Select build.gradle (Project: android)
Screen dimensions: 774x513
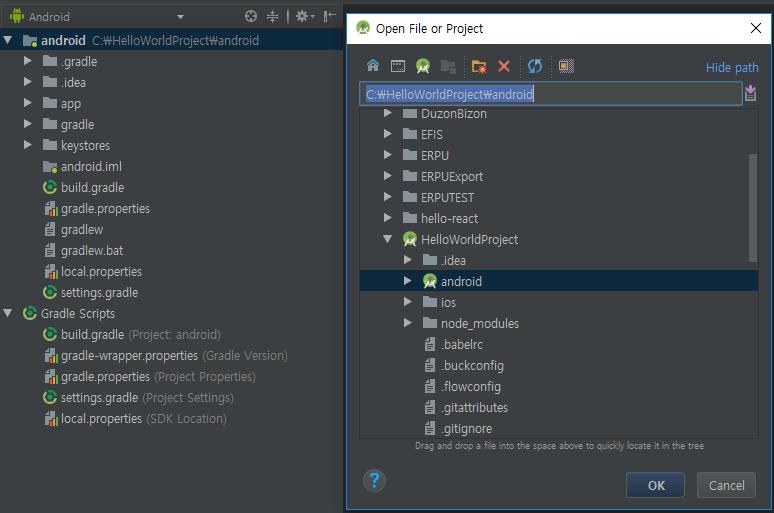pyautogui.click(x=131, y=335)
